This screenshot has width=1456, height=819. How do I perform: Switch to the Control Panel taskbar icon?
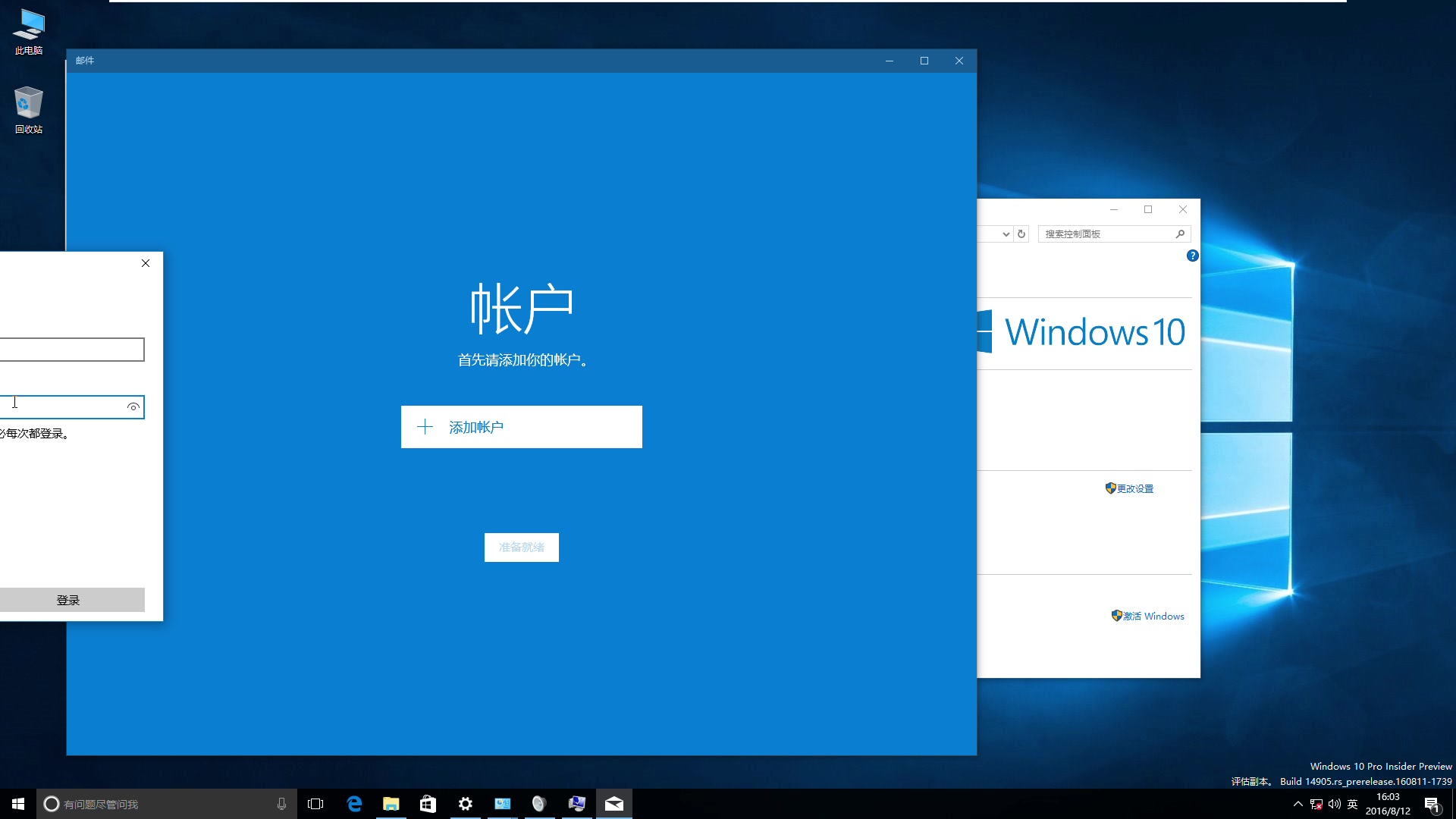[x=503, y=804]
